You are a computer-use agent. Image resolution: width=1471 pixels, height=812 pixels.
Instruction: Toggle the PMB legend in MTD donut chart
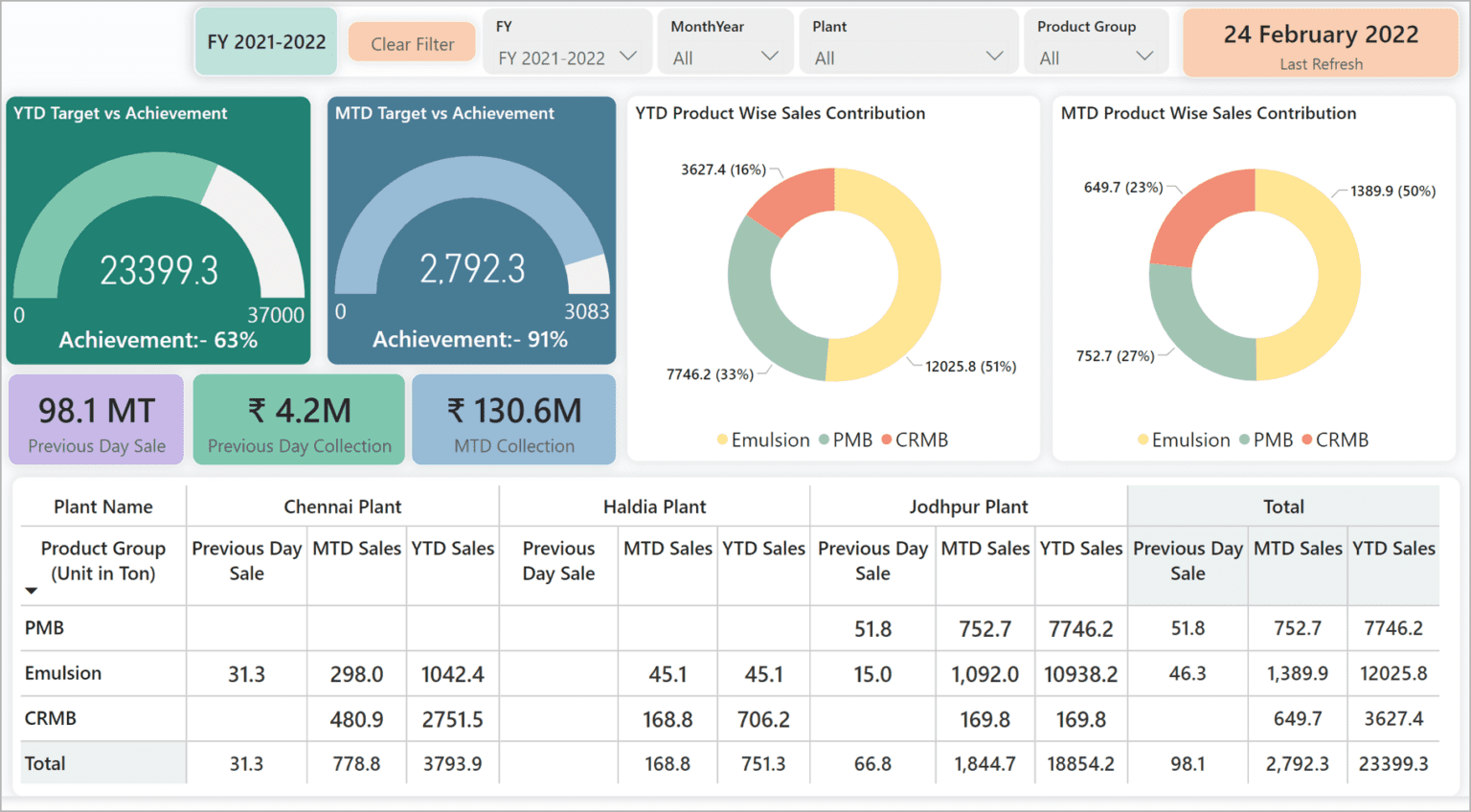pos(1271,440)
